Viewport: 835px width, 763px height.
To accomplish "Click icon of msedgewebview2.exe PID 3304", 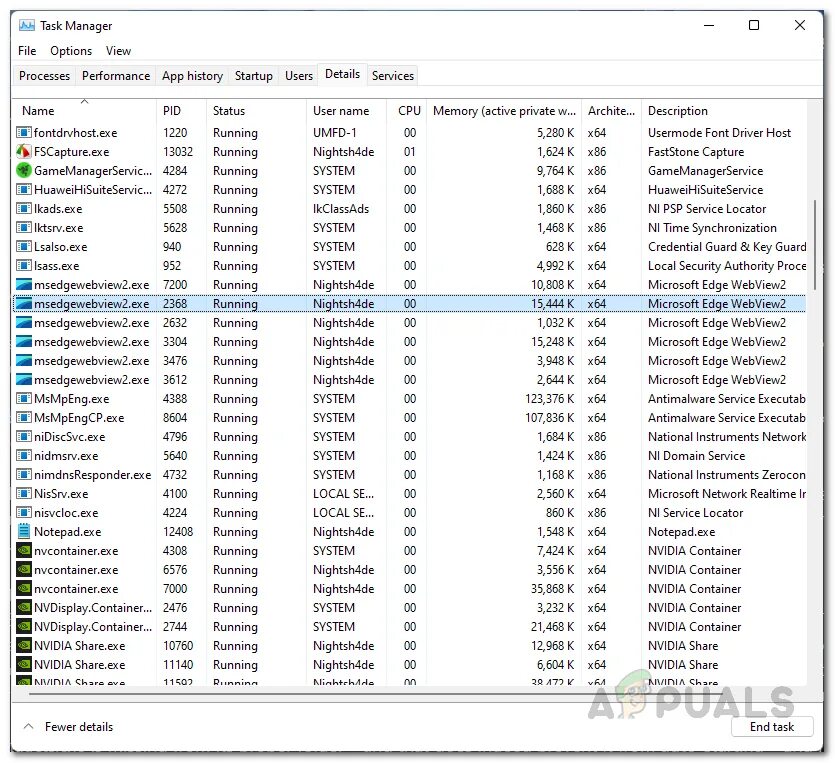I will 23,341.
